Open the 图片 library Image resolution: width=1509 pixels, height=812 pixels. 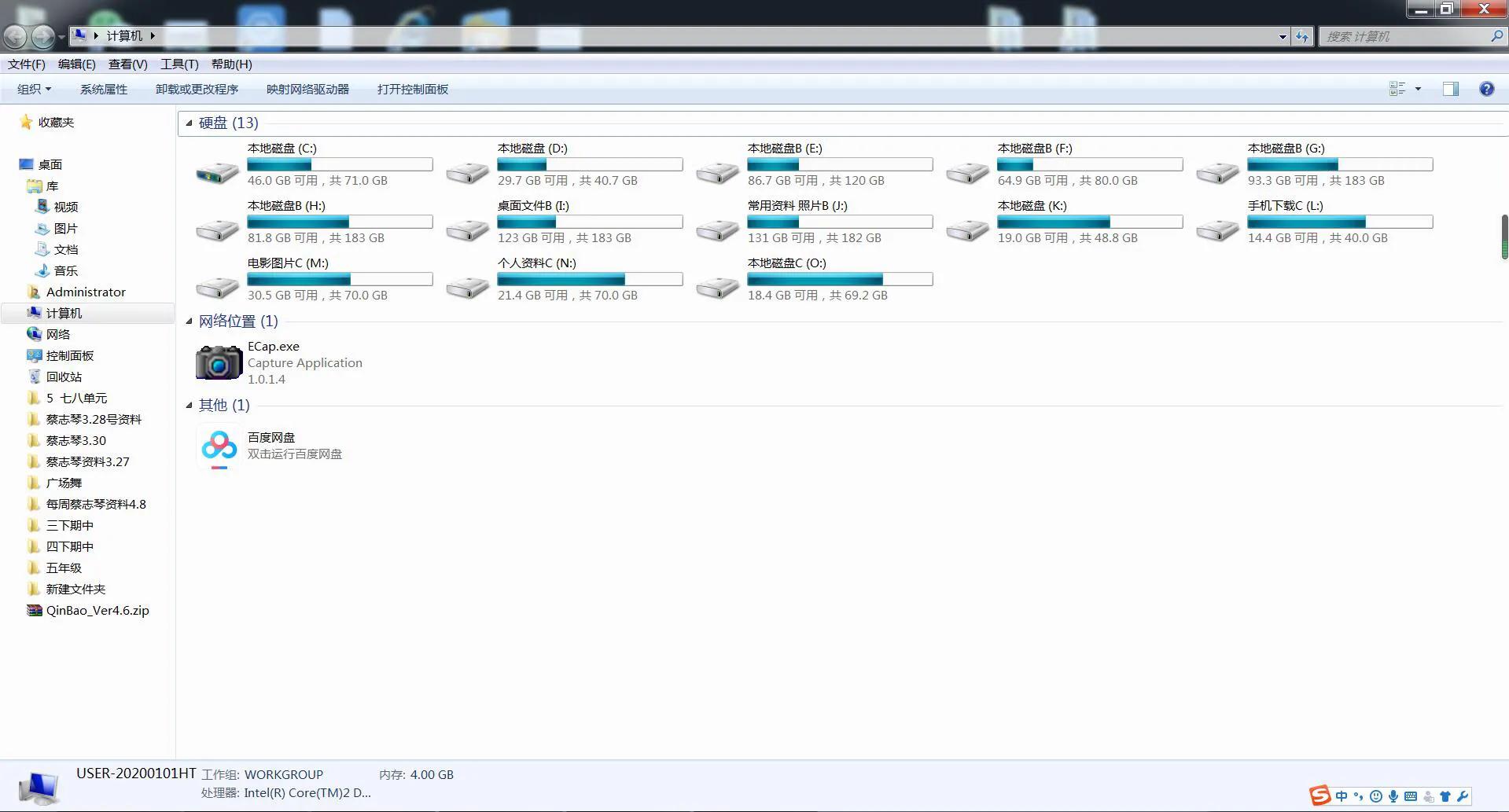tap(66, 228)
